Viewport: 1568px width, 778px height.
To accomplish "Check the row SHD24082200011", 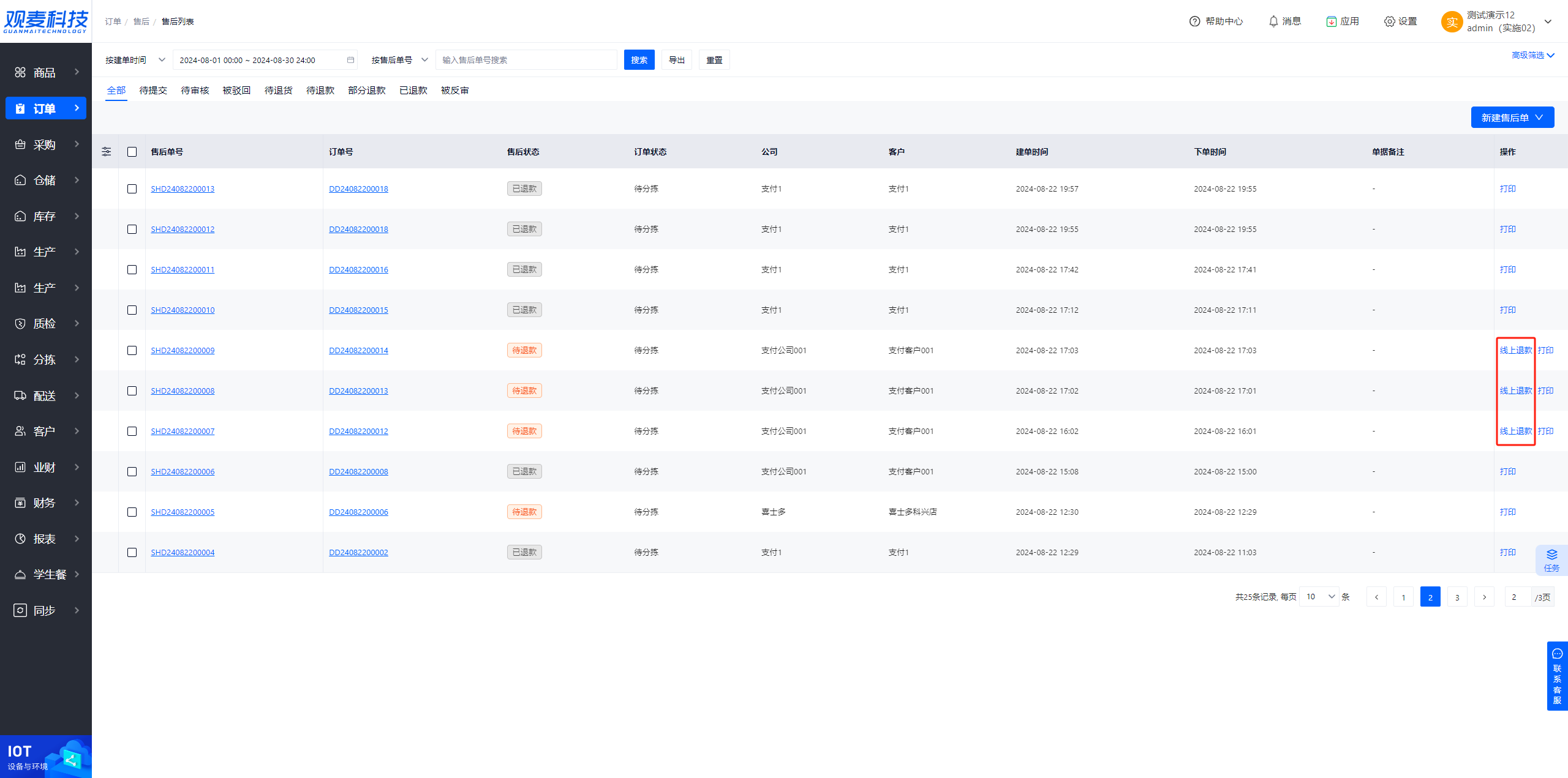I will [x=132, y=269].
